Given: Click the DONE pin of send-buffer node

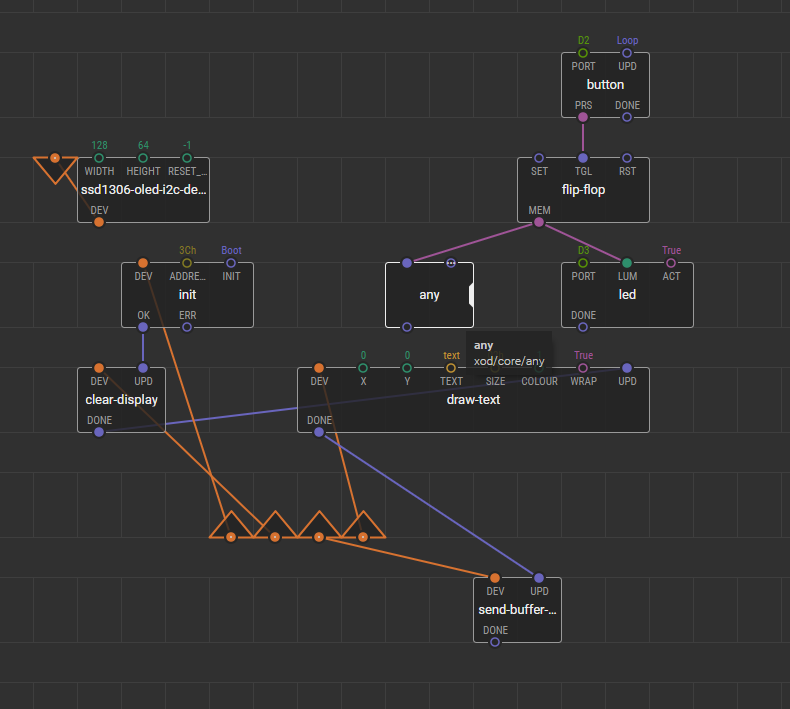Looking at the screenshot, I should coord(495,642).
